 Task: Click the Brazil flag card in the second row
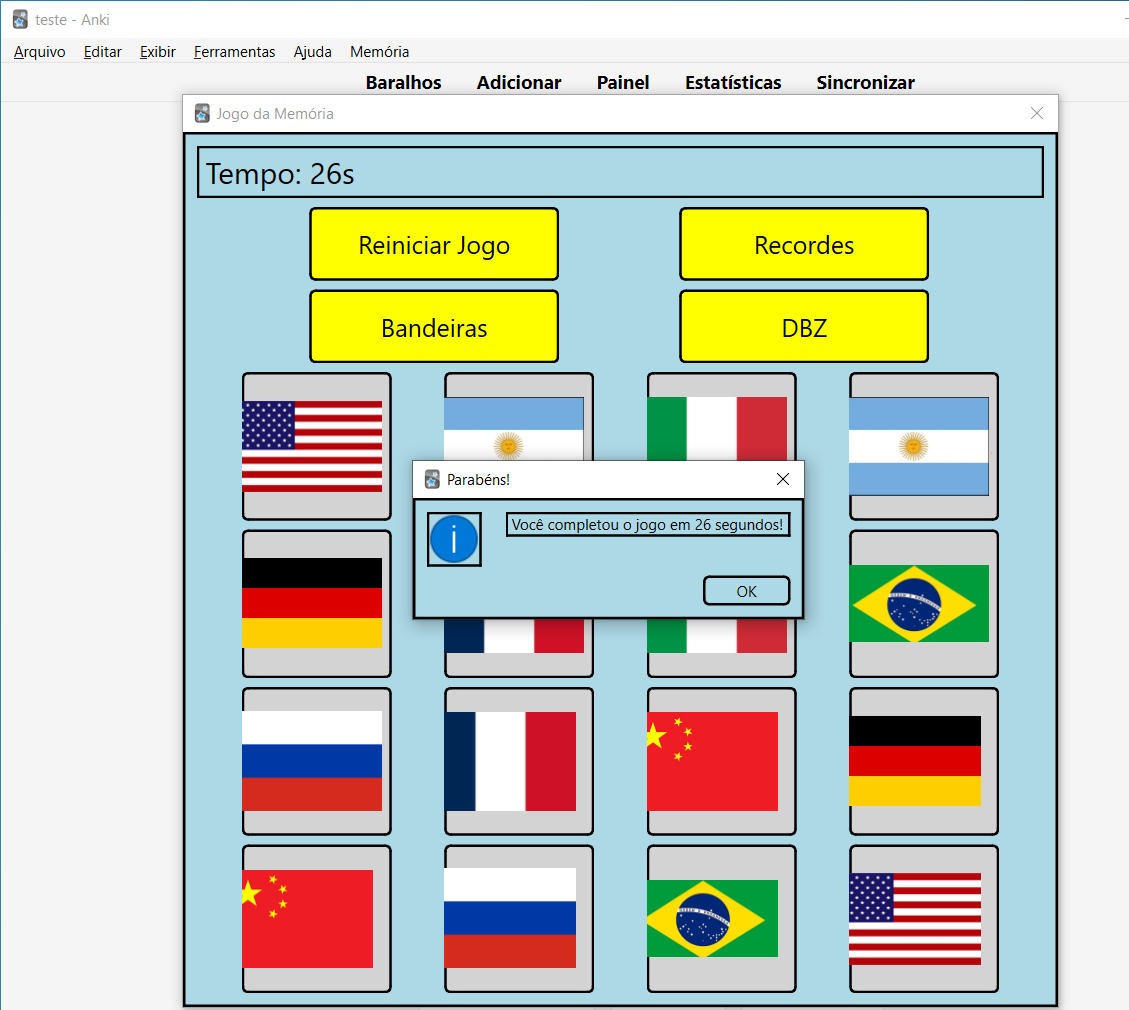click(923, 604)
